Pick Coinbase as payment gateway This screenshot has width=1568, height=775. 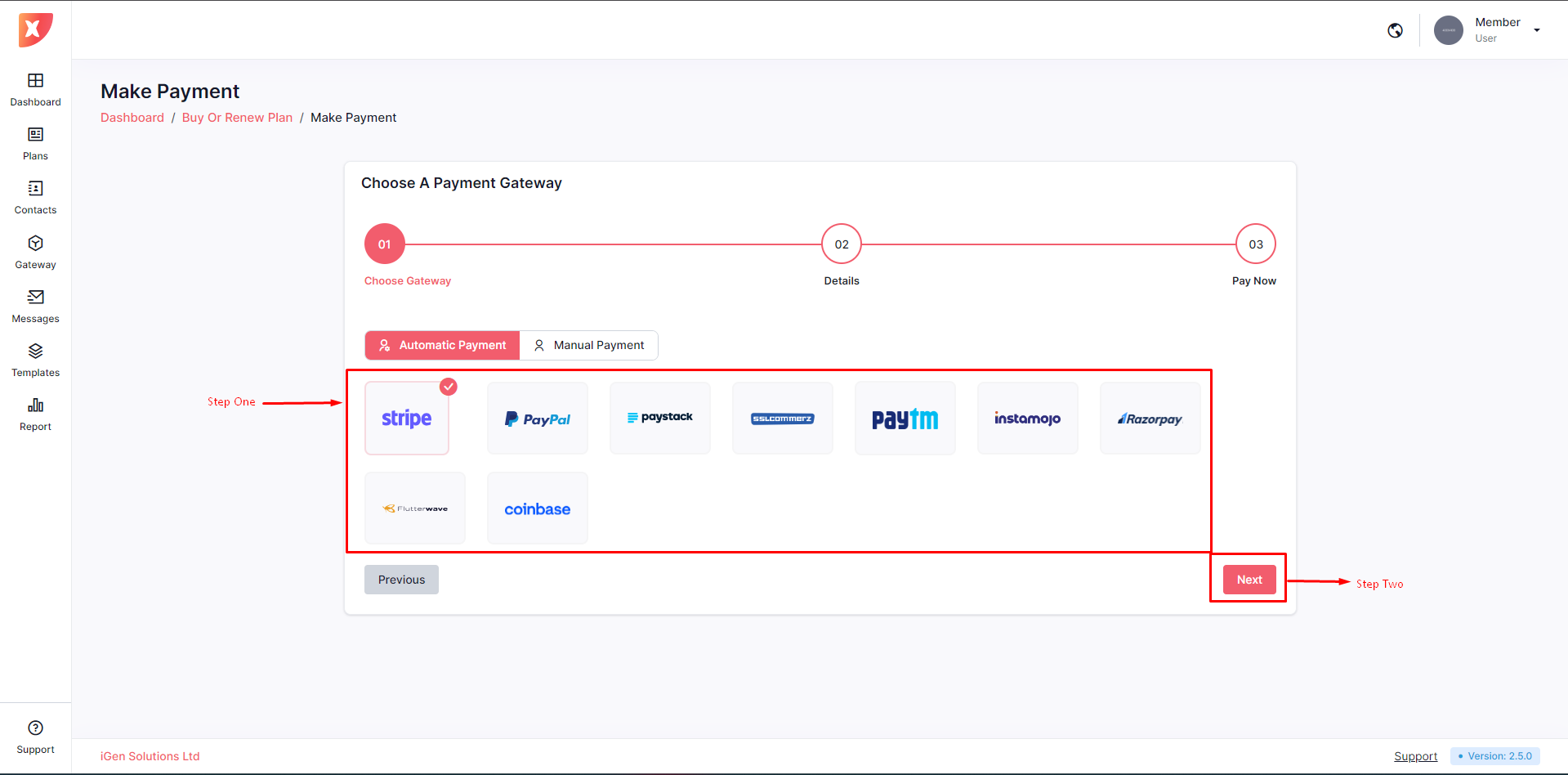tap(537, 508)
